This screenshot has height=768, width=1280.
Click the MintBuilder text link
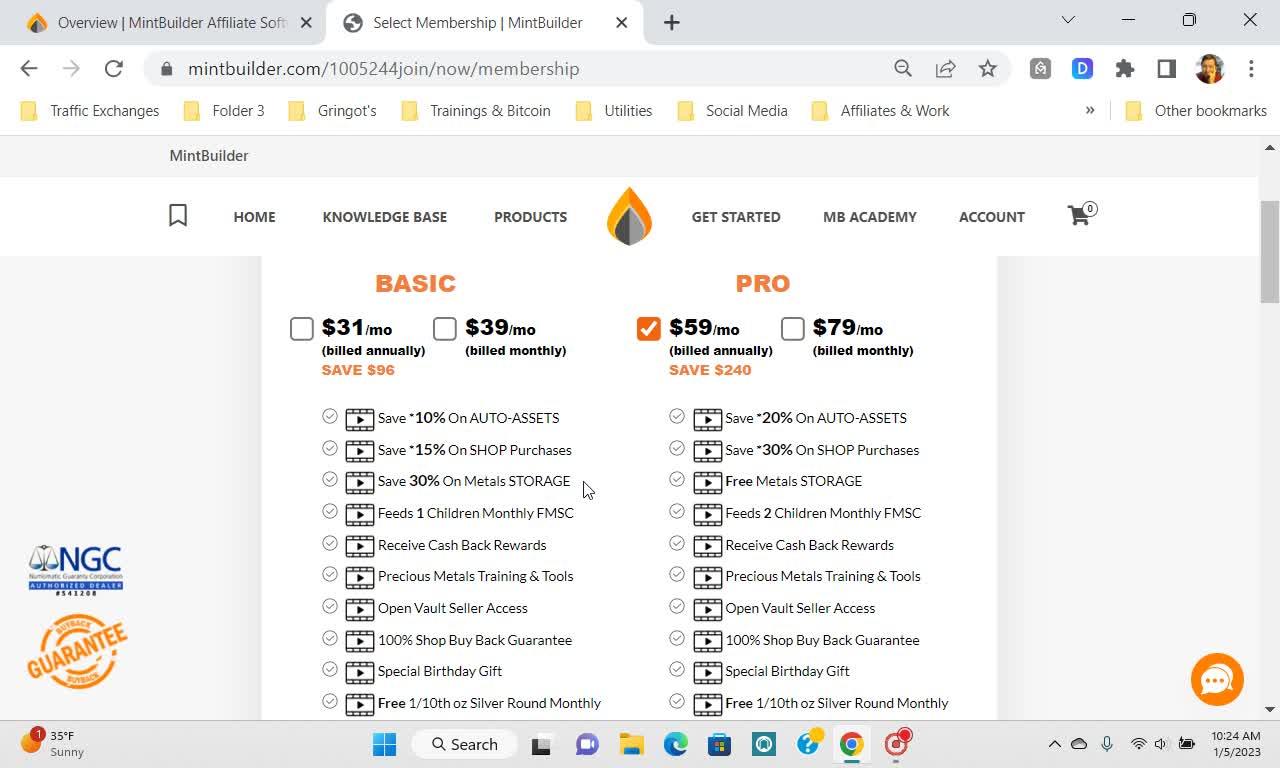209,155
